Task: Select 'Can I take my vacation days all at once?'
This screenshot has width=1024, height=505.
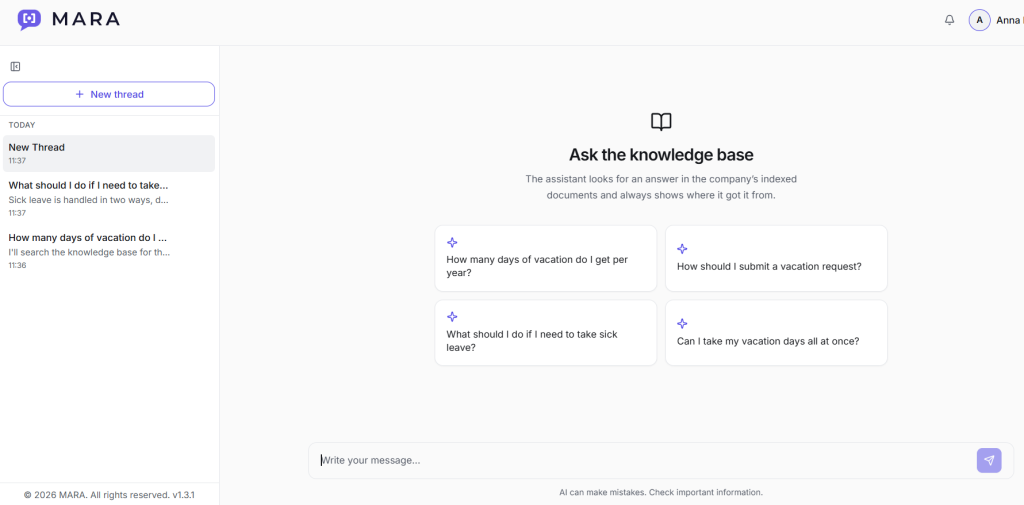Action: pyautogui.click(x=776, y=333)
